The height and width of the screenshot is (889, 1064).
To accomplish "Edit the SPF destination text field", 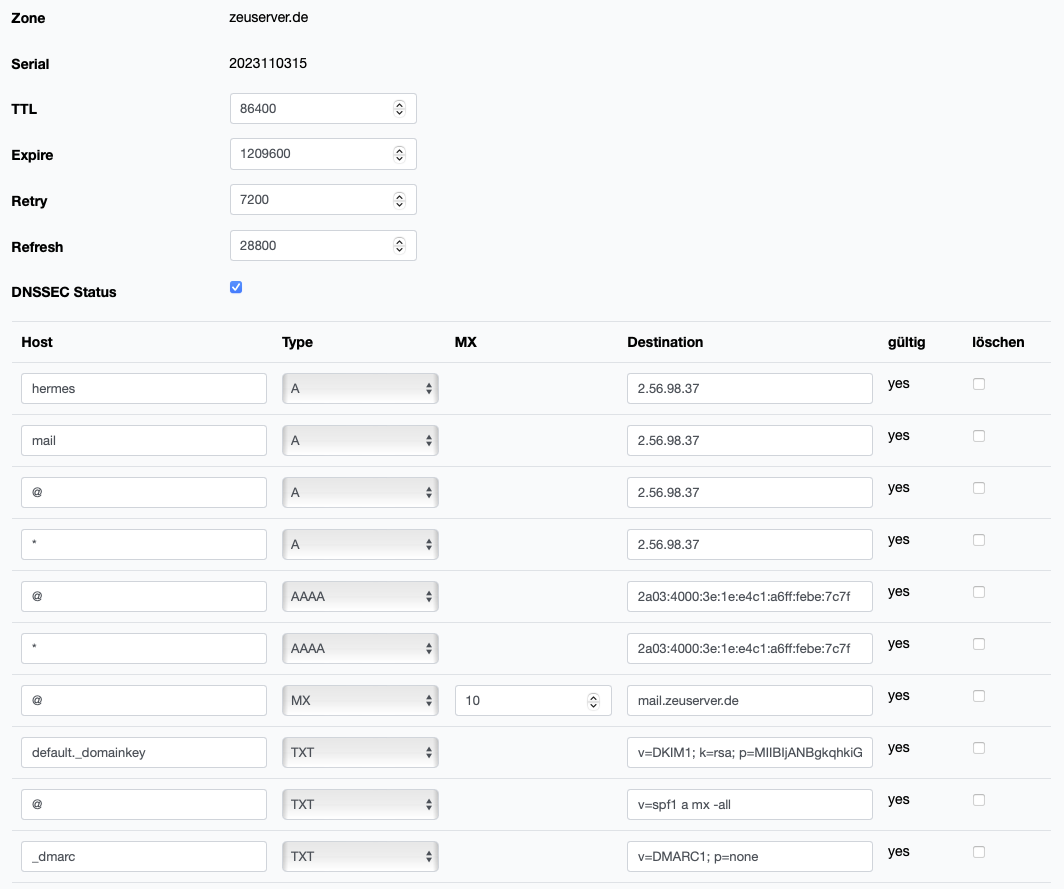I will (x=750, y=804).
